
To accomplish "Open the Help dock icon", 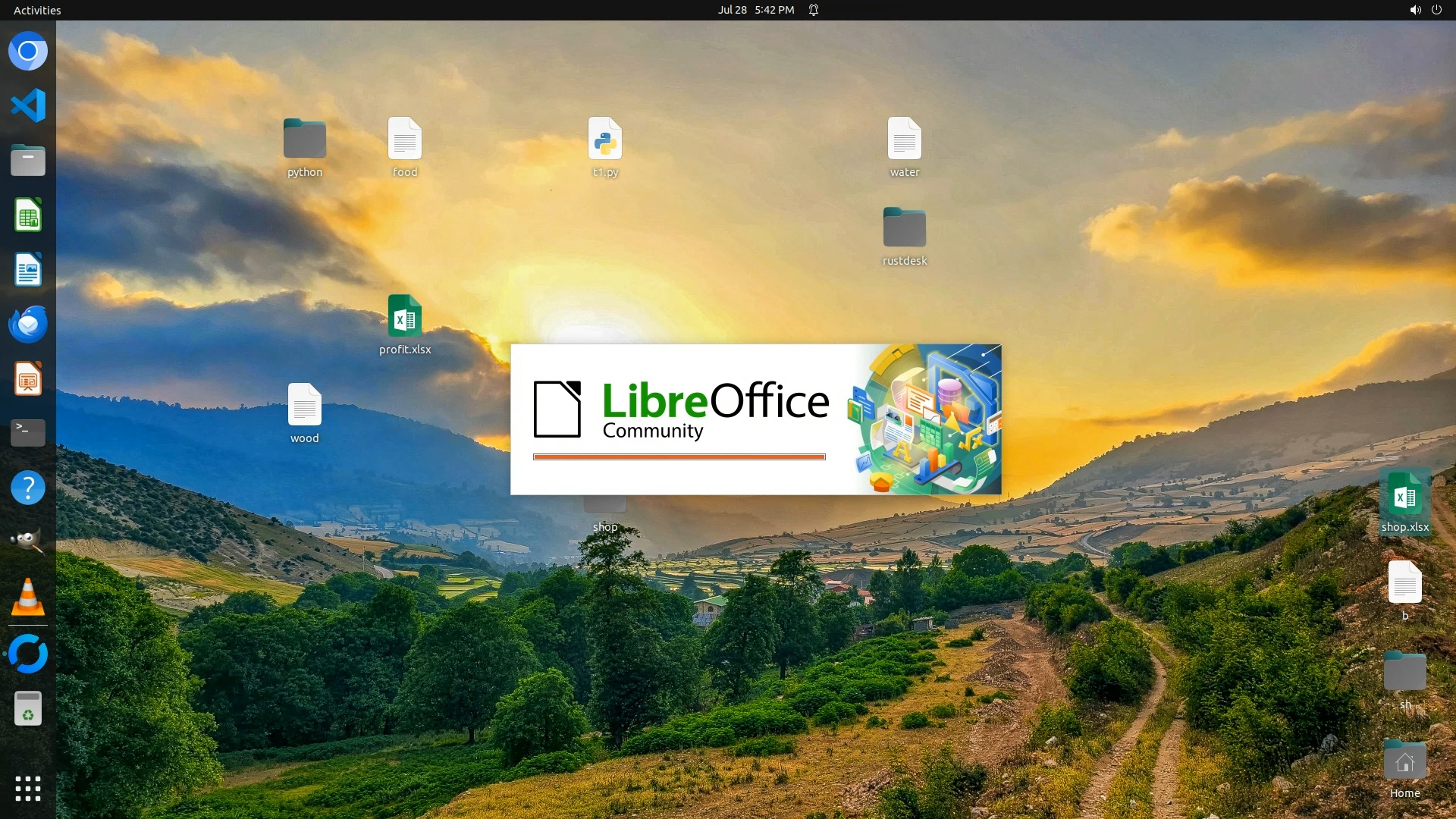I will [x=28, y=488].
